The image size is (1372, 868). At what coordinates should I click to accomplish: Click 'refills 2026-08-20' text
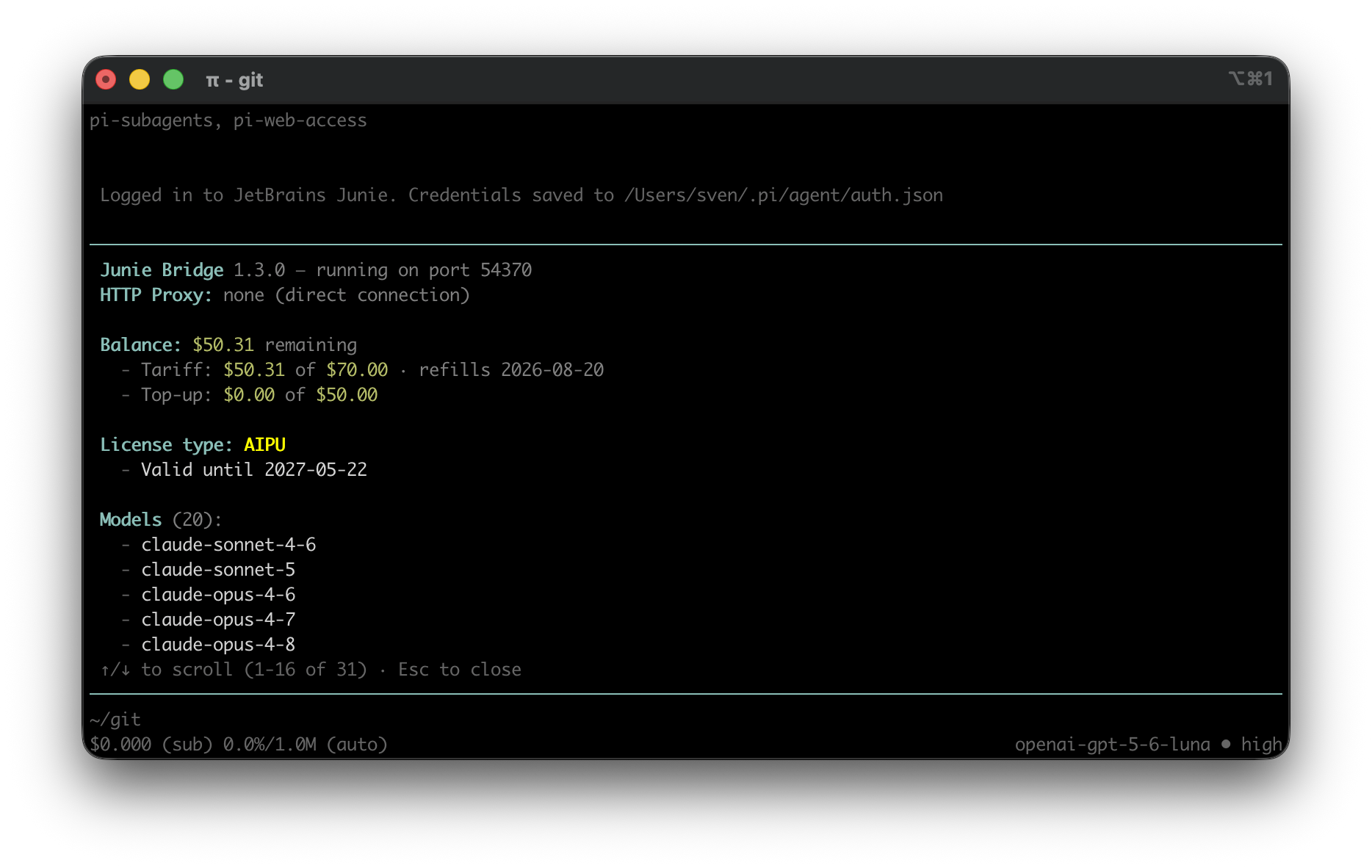[x=511, y=370]
